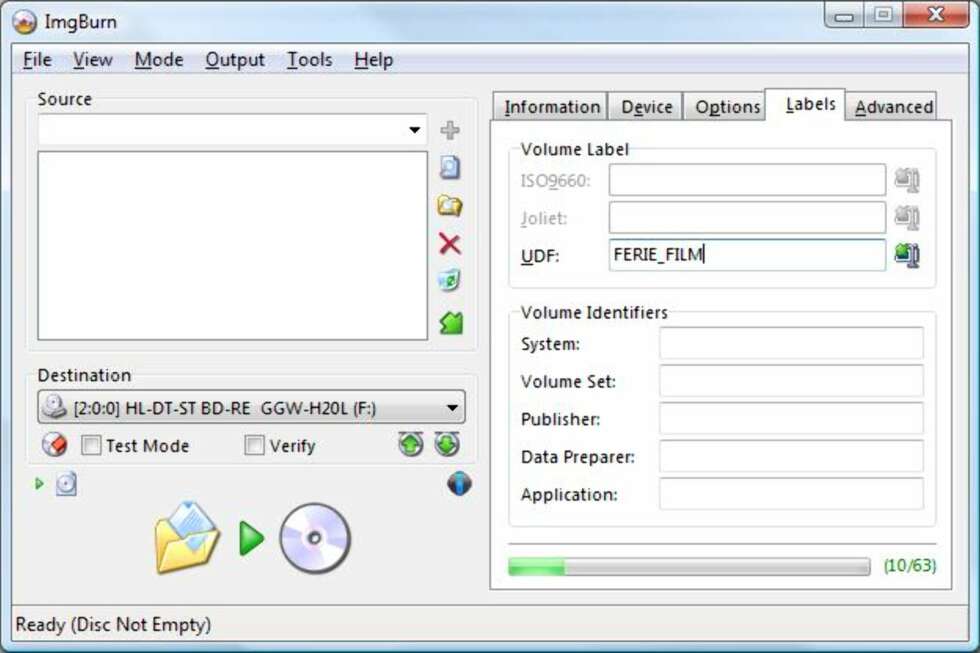Click the Joliet label field
Viewport: 980px width, 653px height.
point(747,217)
